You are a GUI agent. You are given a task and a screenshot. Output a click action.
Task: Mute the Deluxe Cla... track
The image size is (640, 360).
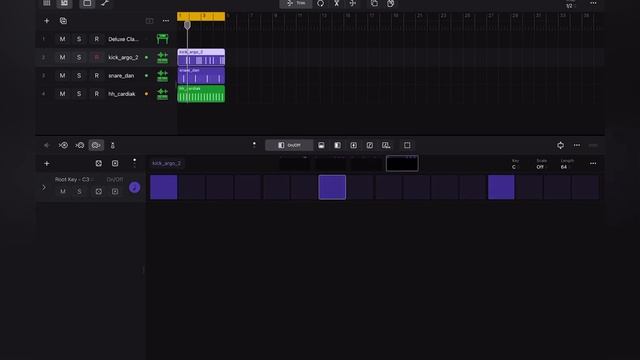(62, 39)
